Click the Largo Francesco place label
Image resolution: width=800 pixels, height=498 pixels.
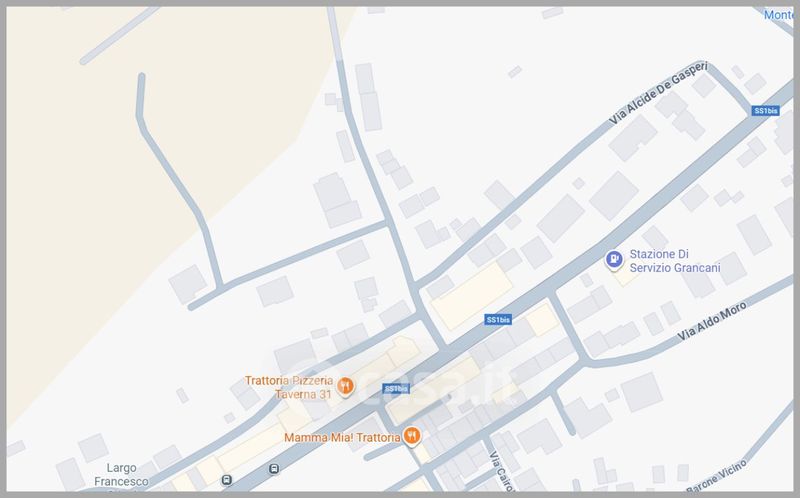point(121,475)
